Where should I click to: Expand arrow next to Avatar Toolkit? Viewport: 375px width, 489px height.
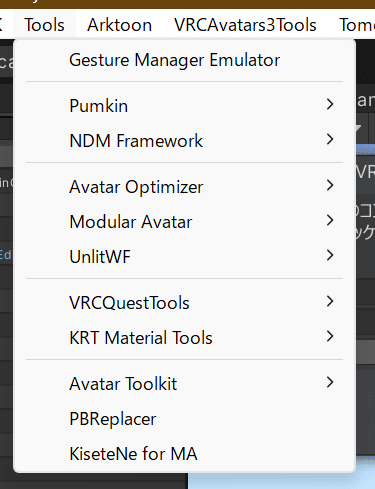click(330, 382)
